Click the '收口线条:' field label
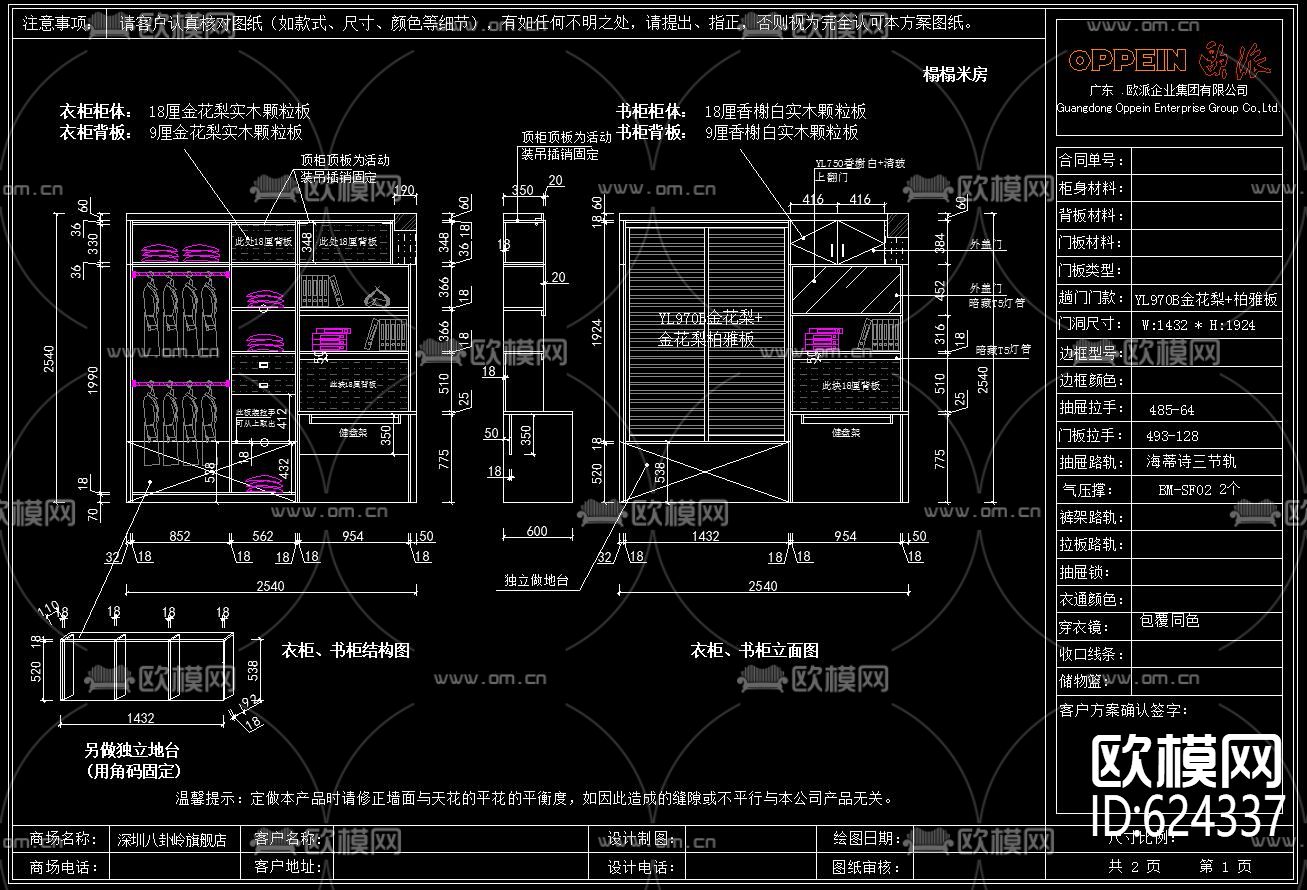 [1092, 655]
